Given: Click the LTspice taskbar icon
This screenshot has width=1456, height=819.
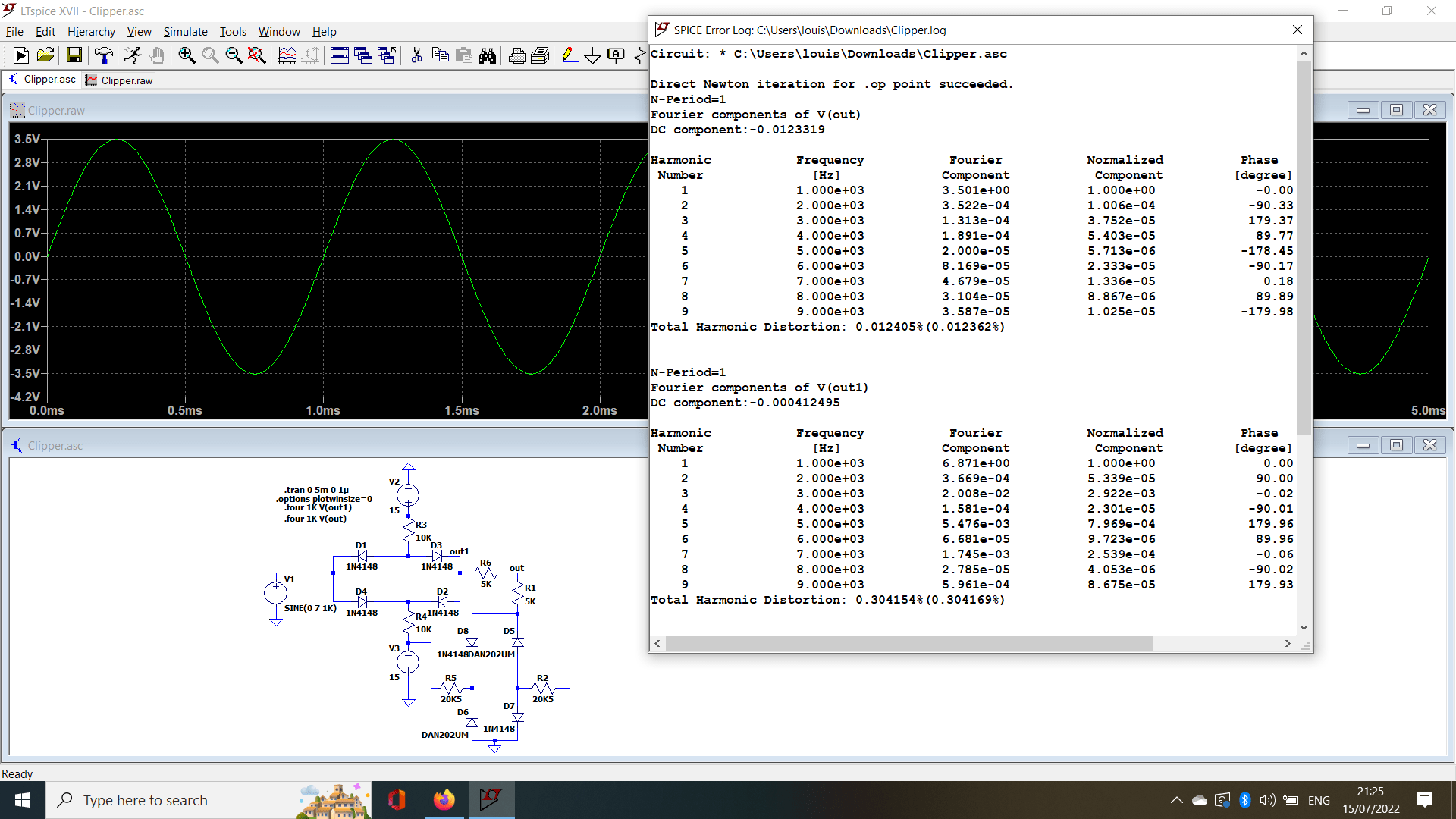Looking at the screenshot, I should tap(491, 800).
